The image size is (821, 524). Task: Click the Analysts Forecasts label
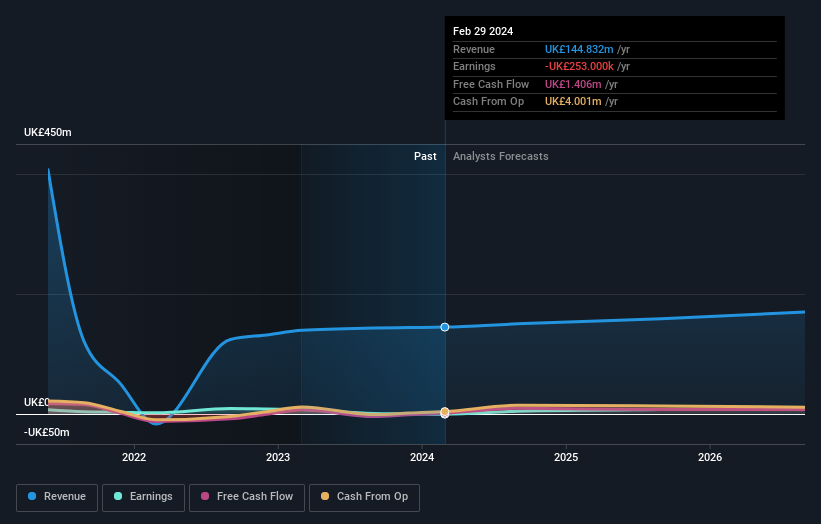[501, 157]
